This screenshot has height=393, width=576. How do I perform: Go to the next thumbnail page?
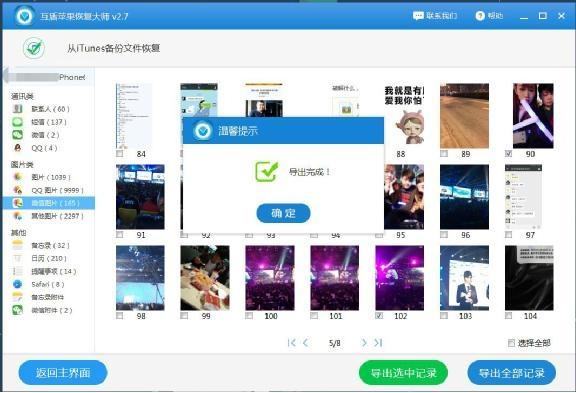tap(364, 343)
